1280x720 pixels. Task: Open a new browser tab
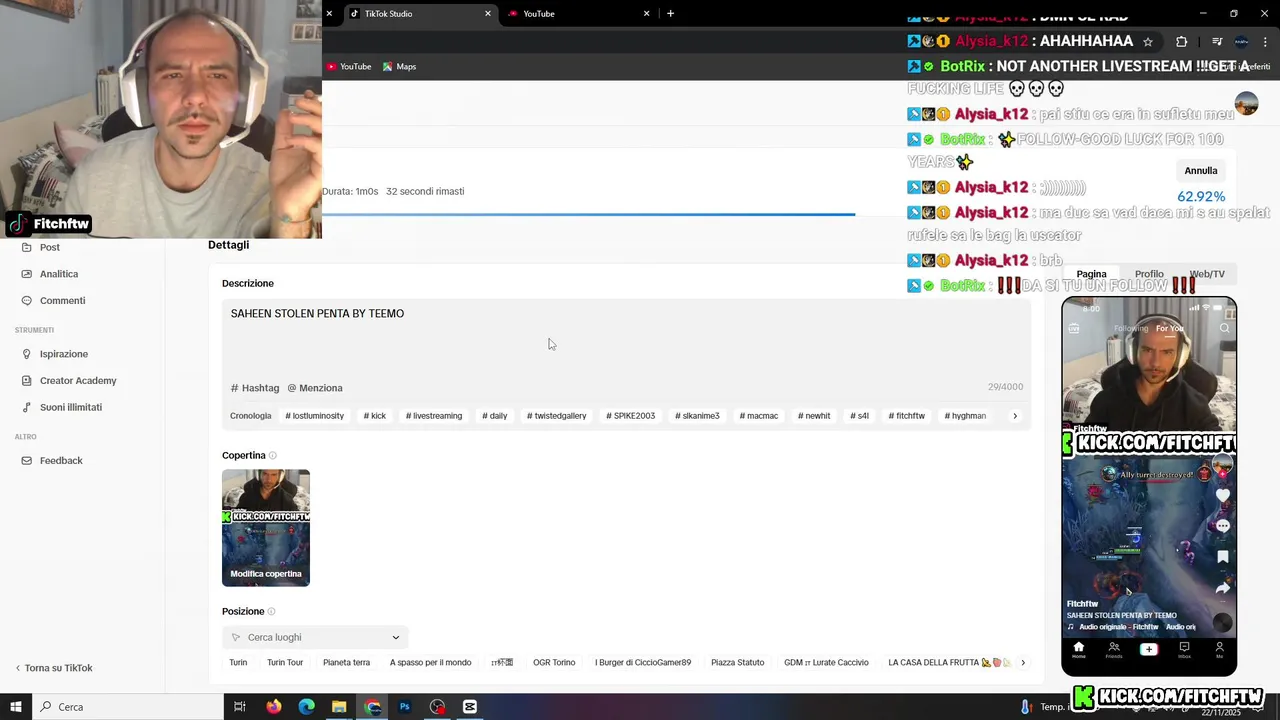click(670, 14)
